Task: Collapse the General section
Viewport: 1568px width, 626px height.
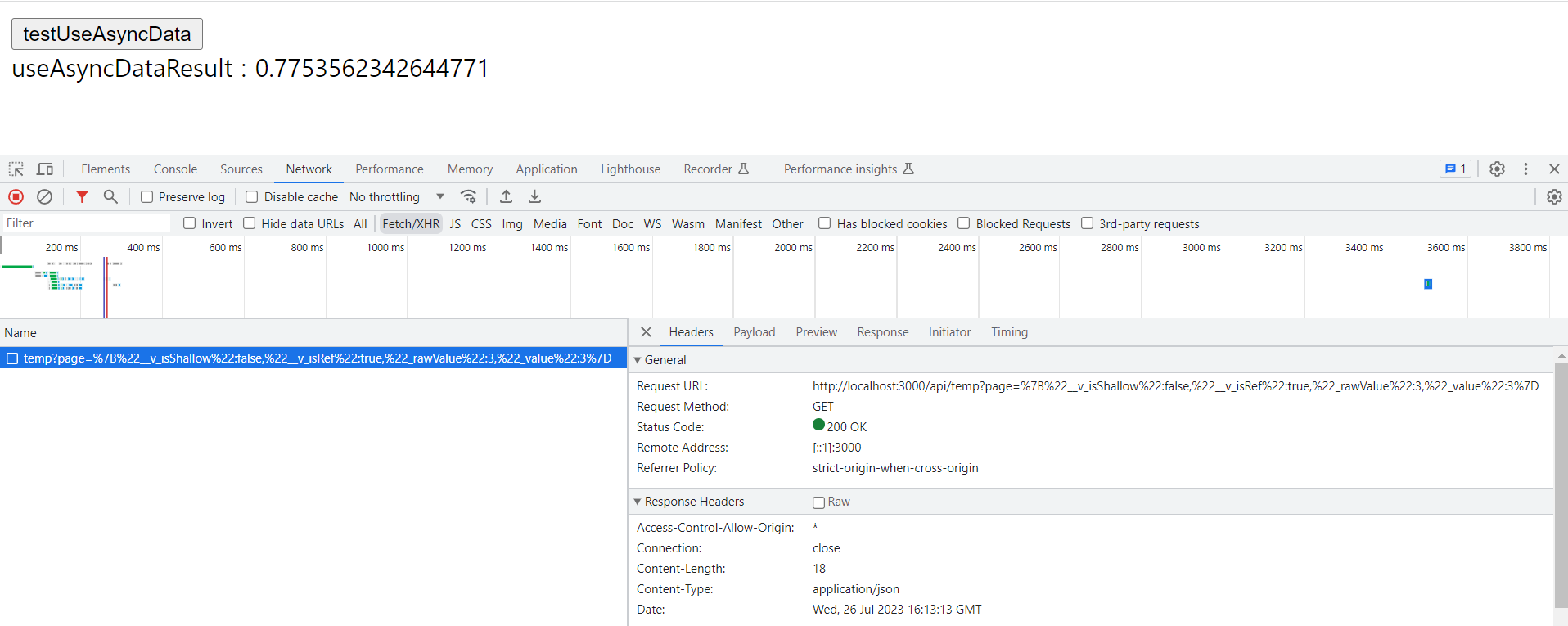Action: pyautogui.click(x=638, y=360)
